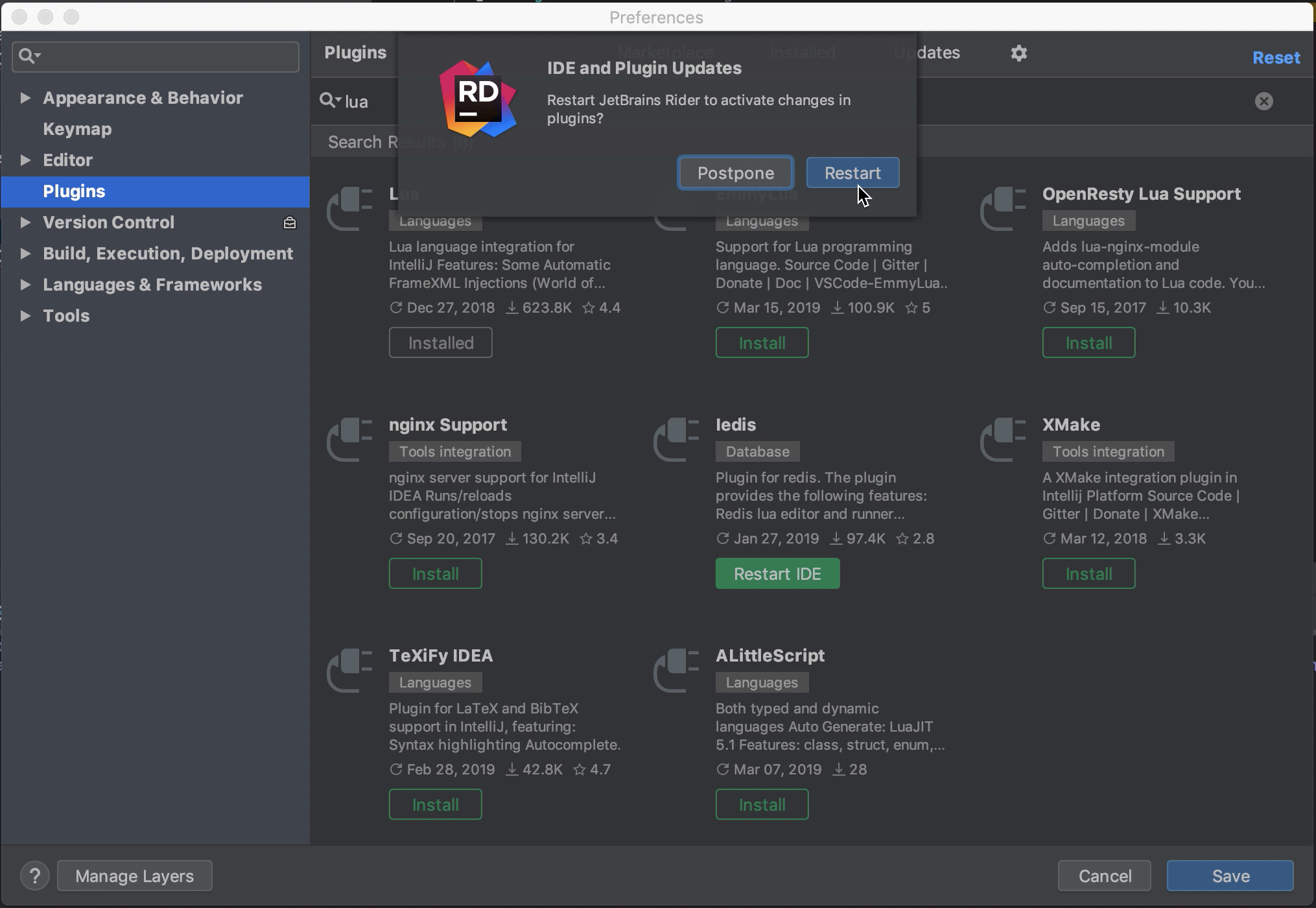Image resolution: width=1316 pixels, height=908 pixels.
Task: Click the IDE and Plugin Updates title
Action: (644, 68)
